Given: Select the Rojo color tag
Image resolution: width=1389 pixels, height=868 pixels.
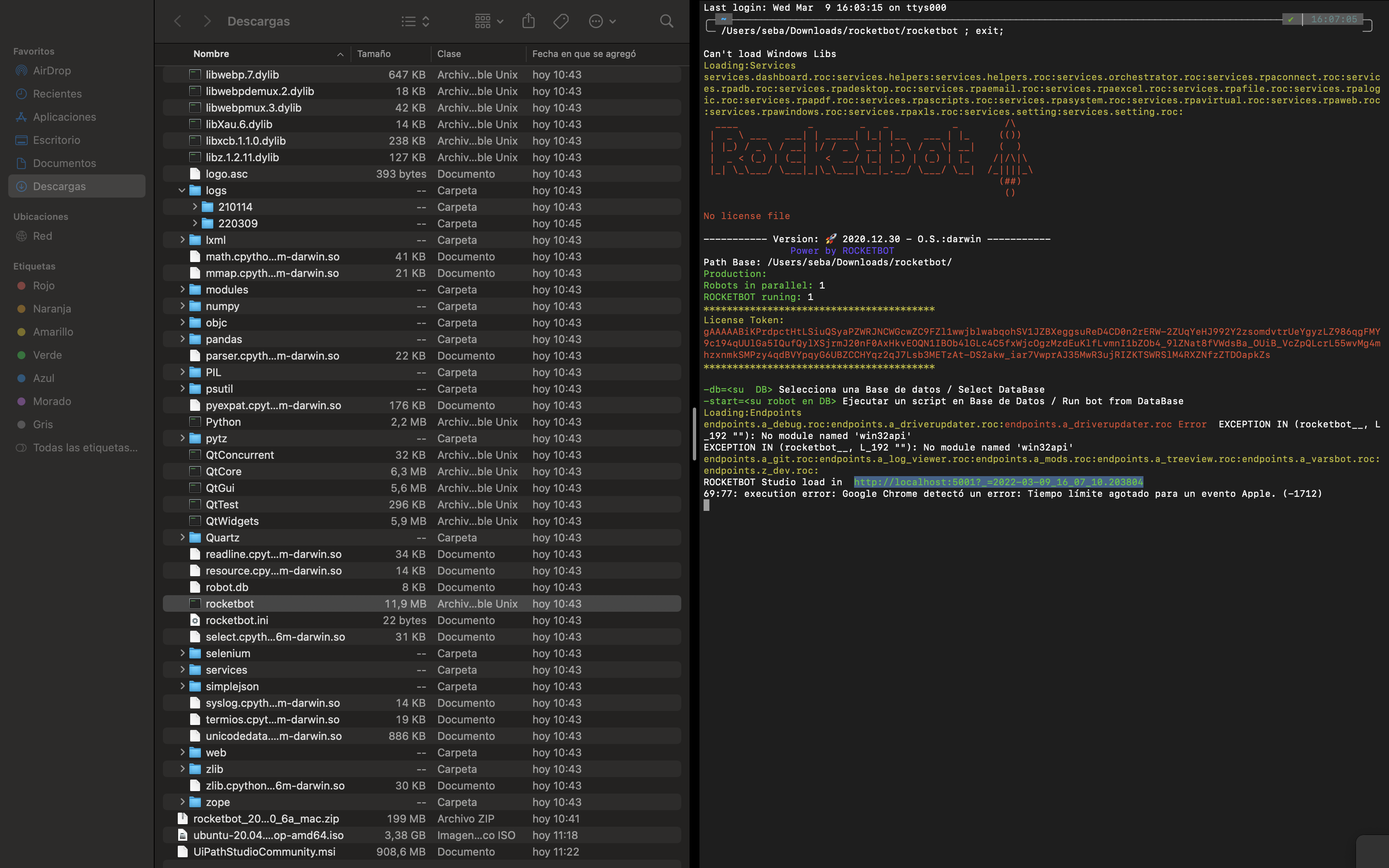Looking at the screenshot, I should click(x=44, y=286).
